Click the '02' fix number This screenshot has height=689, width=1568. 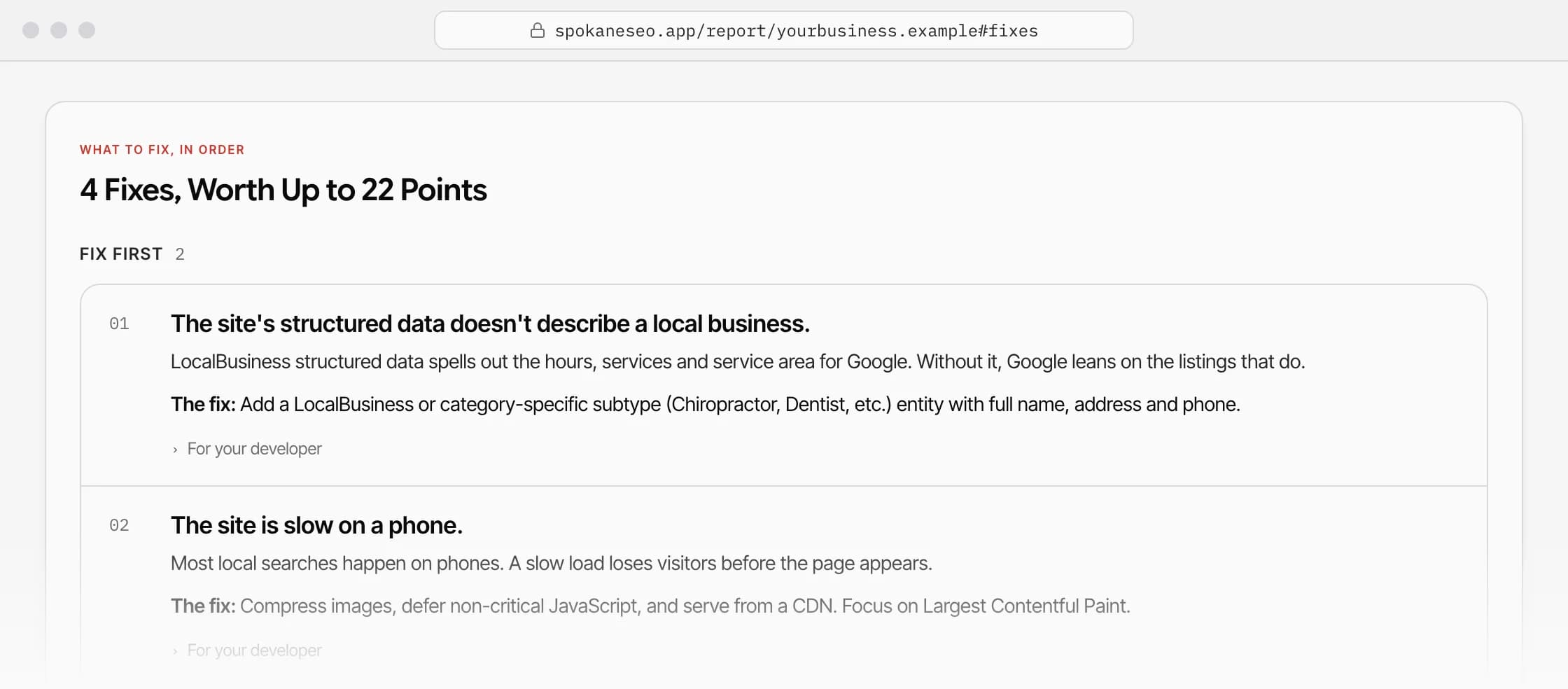[119, 525]
